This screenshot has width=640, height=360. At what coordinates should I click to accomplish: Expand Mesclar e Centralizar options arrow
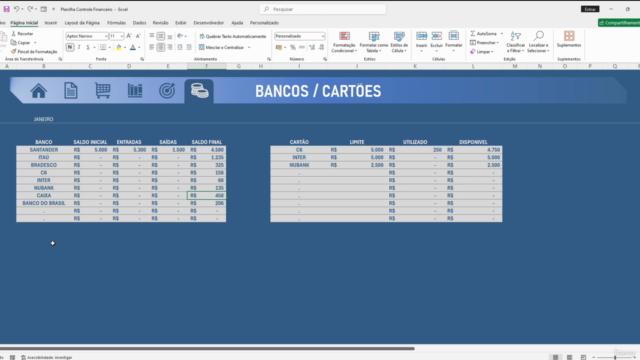click(249, 47)
